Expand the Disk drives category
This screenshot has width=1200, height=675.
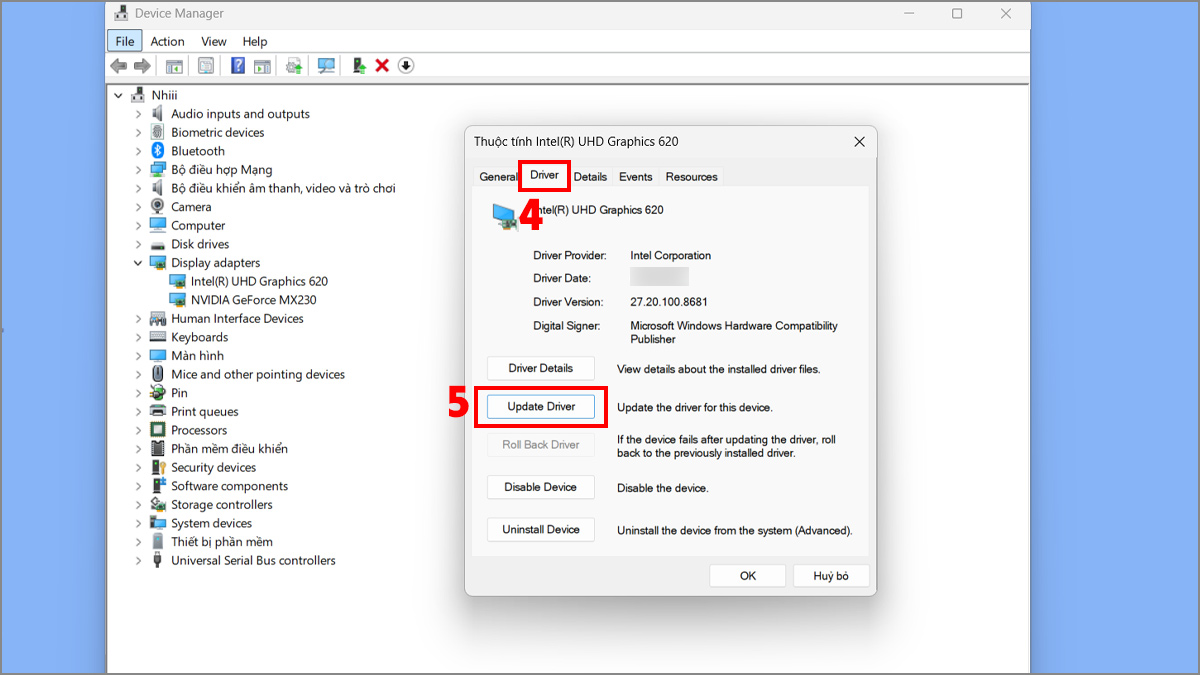click(139, 244)
